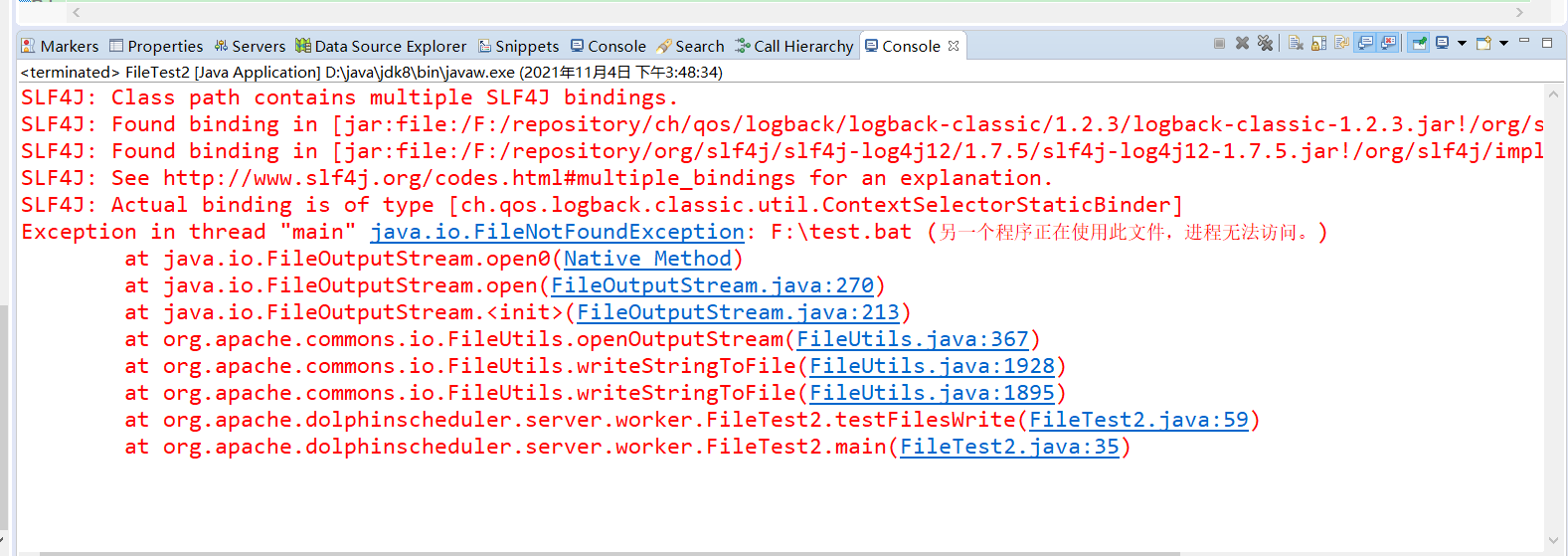This screenshot has width=1568, height=556.
Task: Switch to the Snippets tab
Action: pos(519,46)
